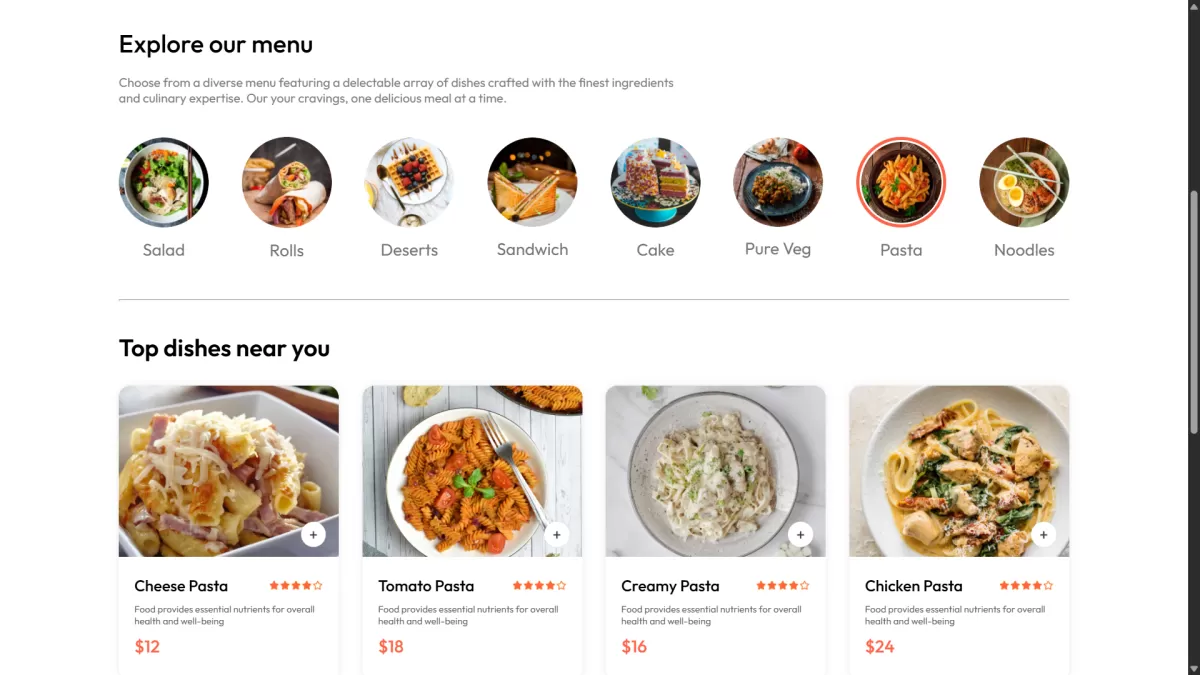Select the Salad category icon

(x=164, y=182)
